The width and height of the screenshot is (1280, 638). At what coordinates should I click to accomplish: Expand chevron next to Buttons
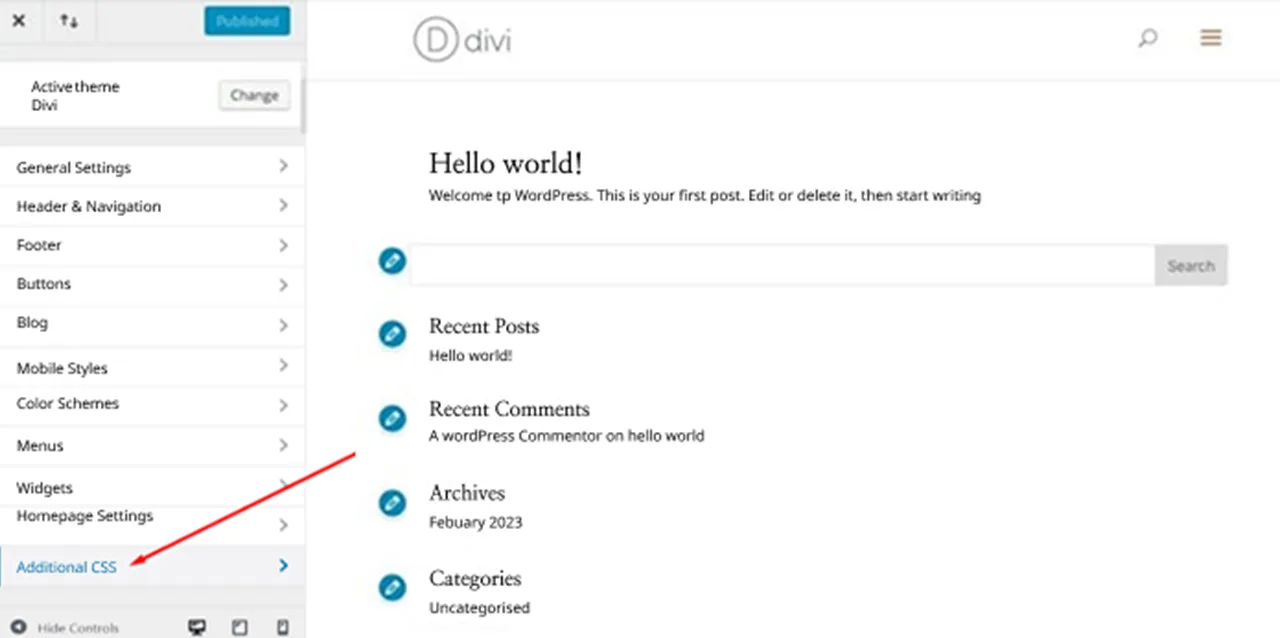pyautogui.click(x=283, y=285)
